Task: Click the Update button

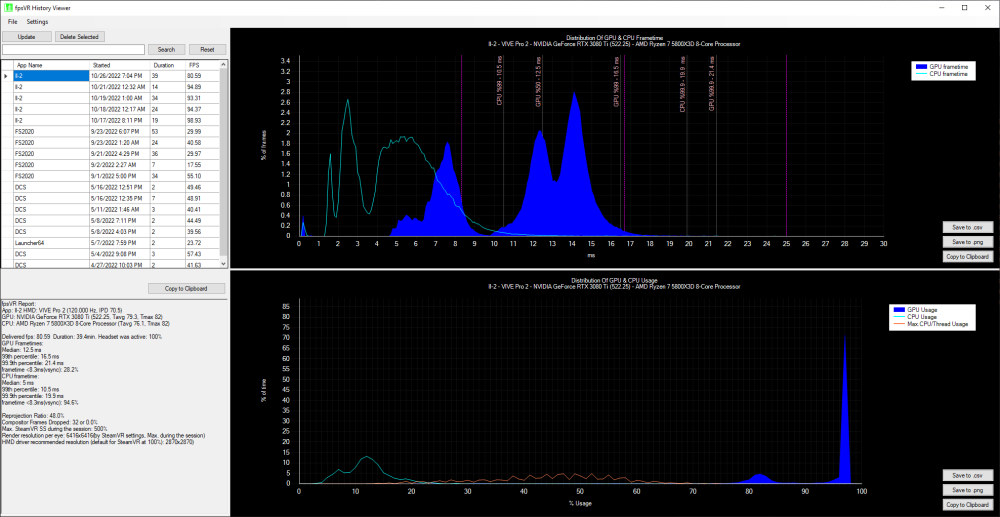Action: (x=27, y=36)
